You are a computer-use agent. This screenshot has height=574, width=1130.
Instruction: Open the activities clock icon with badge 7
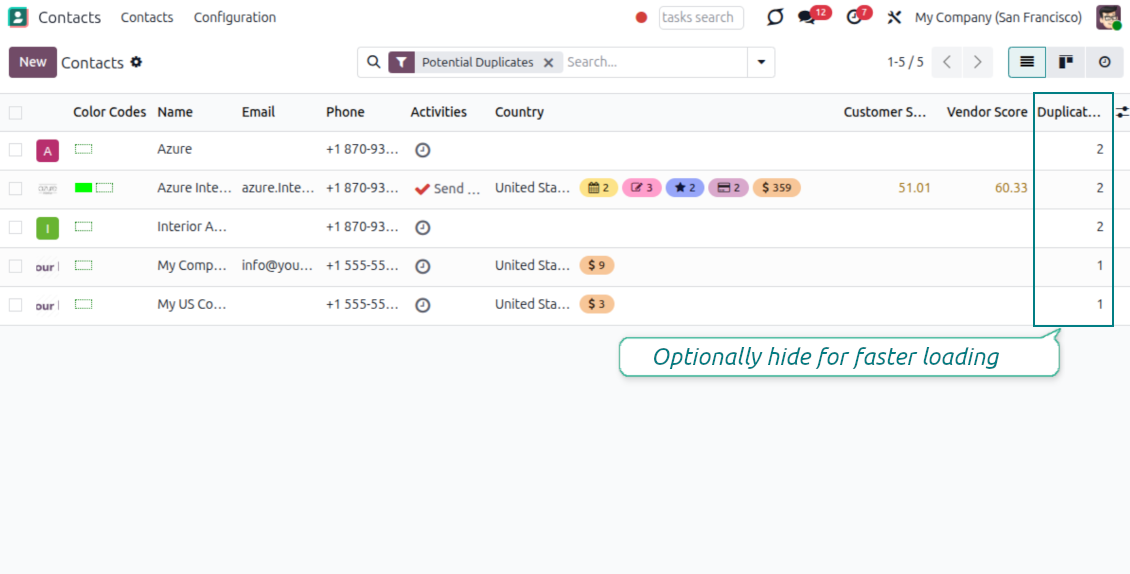point(853,18)
